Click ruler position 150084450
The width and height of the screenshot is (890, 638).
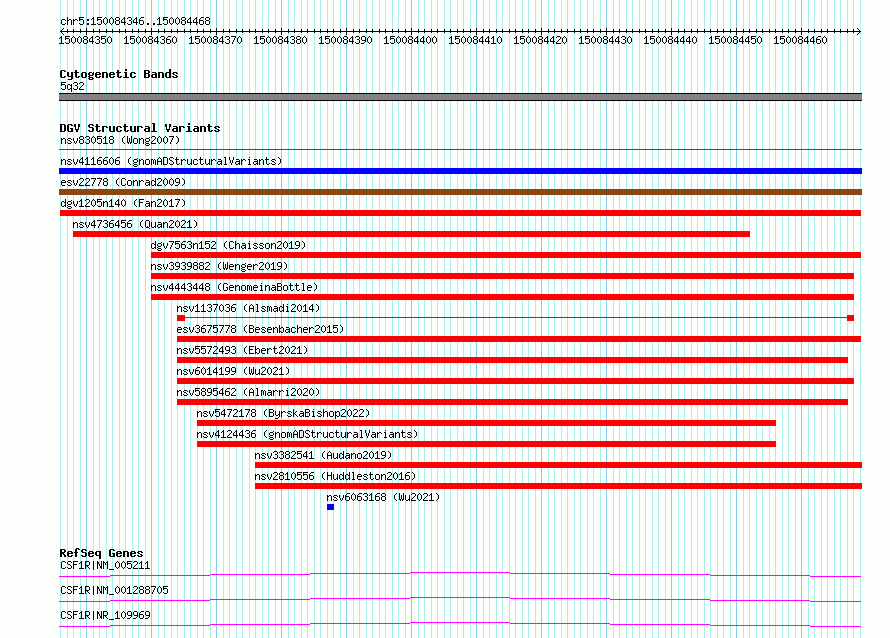(736, 40)
